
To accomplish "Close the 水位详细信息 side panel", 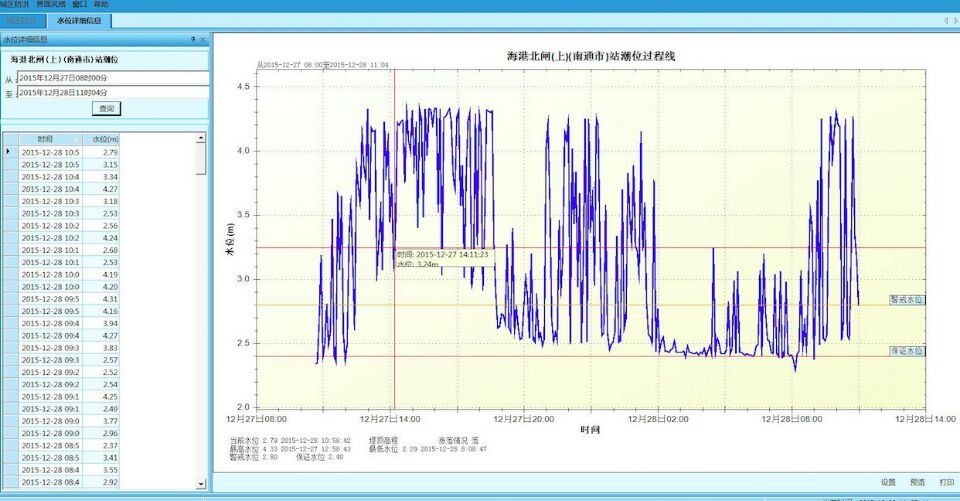I will tap(203, 39).
